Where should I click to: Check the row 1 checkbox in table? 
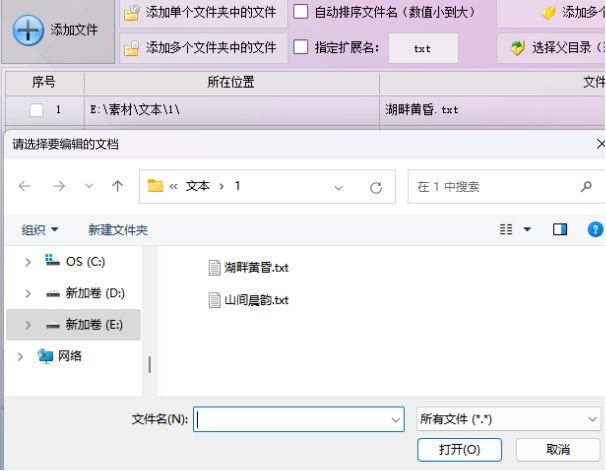36,110
